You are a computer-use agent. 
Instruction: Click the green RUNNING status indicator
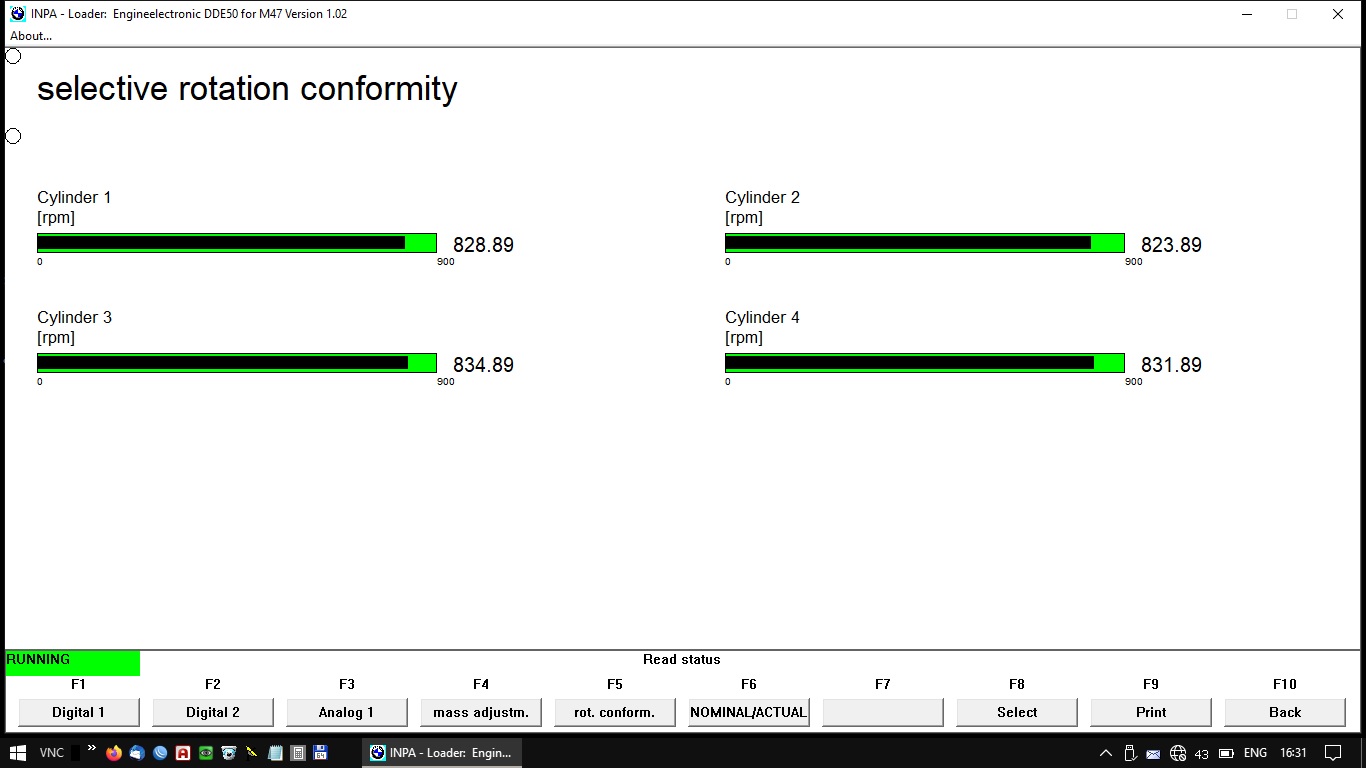[x=73, y=663]
